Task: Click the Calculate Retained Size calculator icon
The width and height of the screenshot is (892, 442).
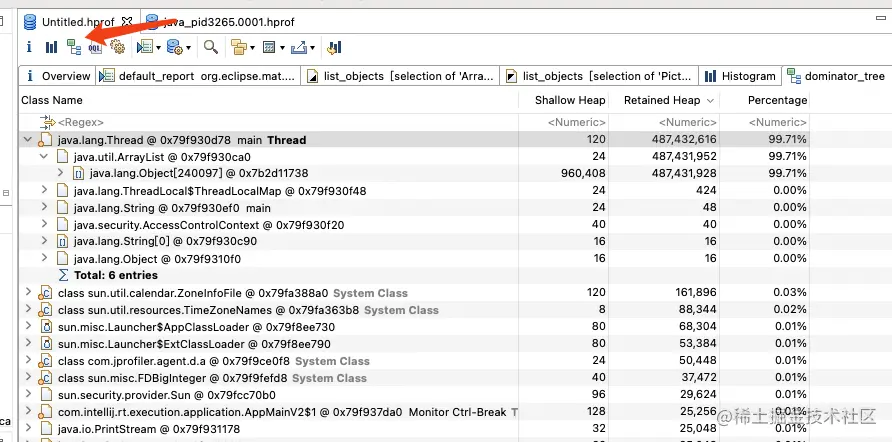Action: [269, 47]
